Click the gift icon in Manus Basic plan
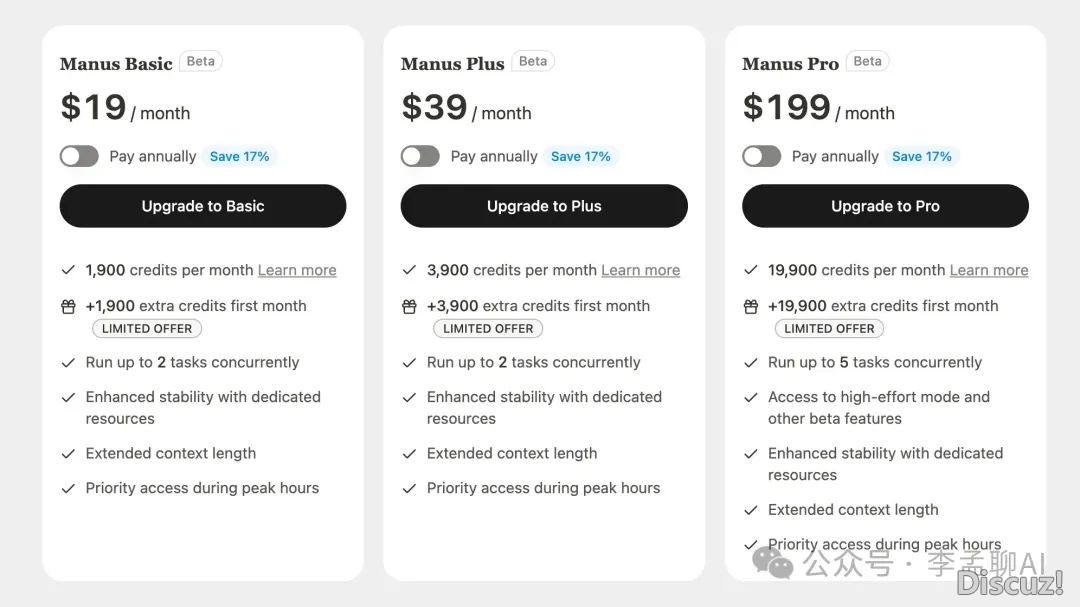 point(68,307)
